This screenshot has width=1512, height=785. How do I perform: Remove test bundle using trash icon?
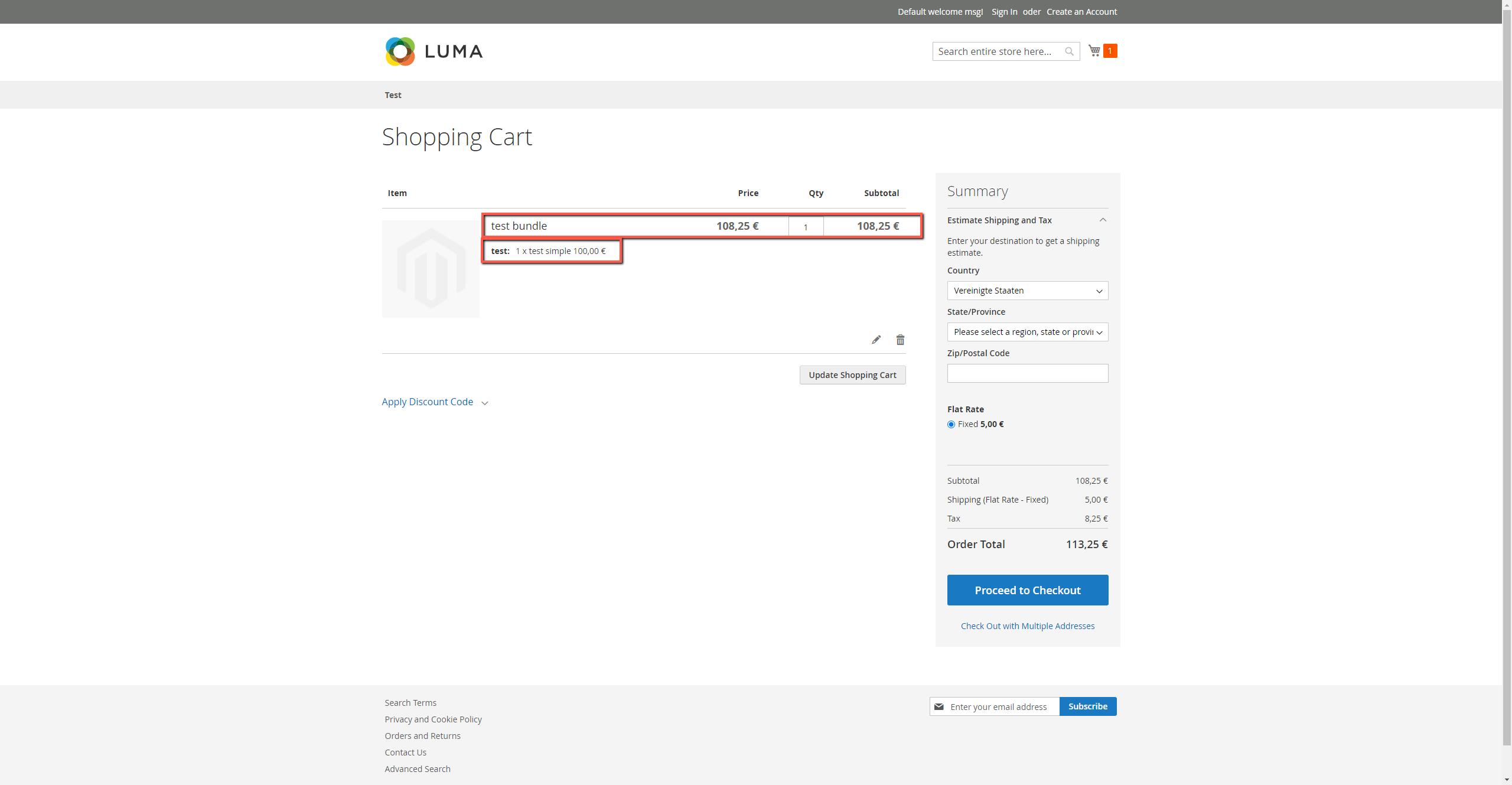coord(900,340)
